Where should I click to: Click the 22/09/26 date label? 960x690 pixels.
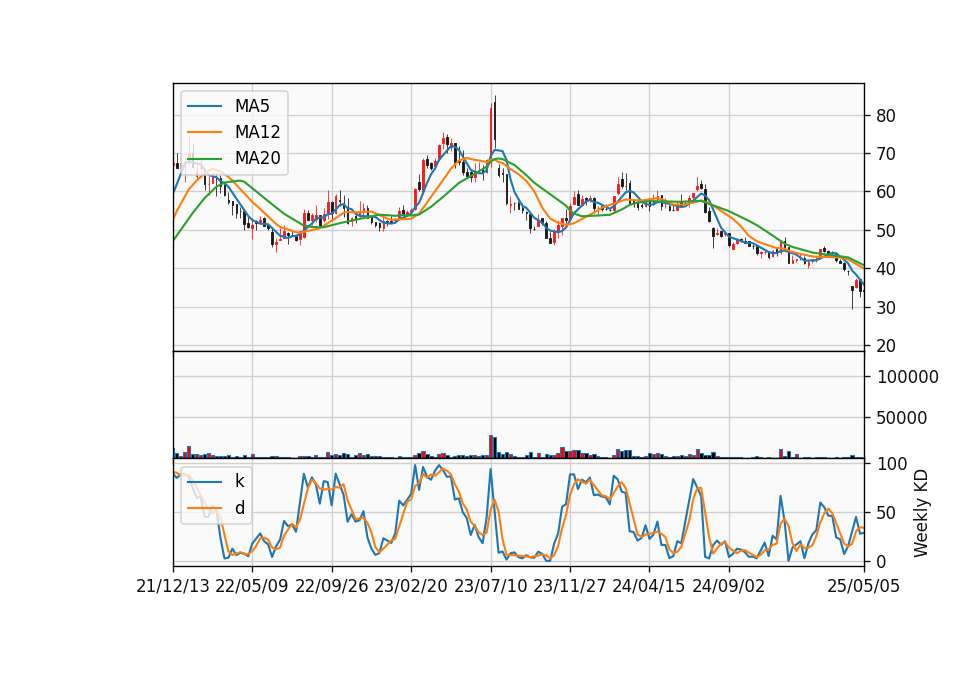(x=332, y=587)
